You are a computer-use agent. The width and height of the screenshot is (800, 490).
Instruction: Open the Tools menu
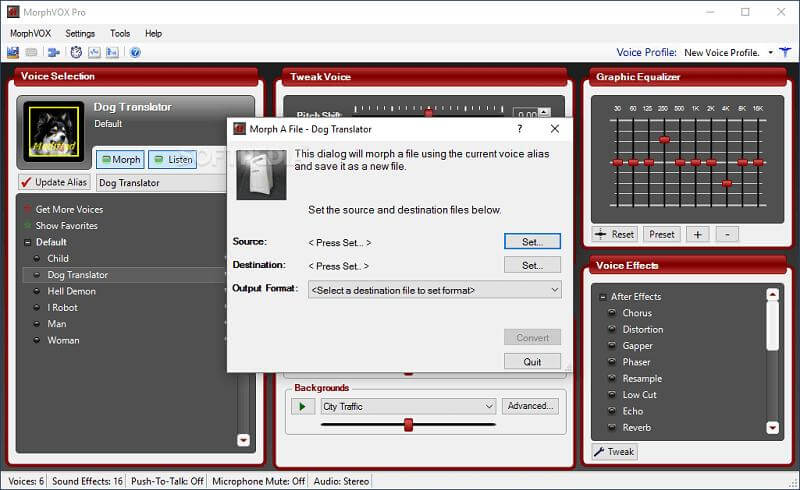pyautogui.click(x=120, y=33)
